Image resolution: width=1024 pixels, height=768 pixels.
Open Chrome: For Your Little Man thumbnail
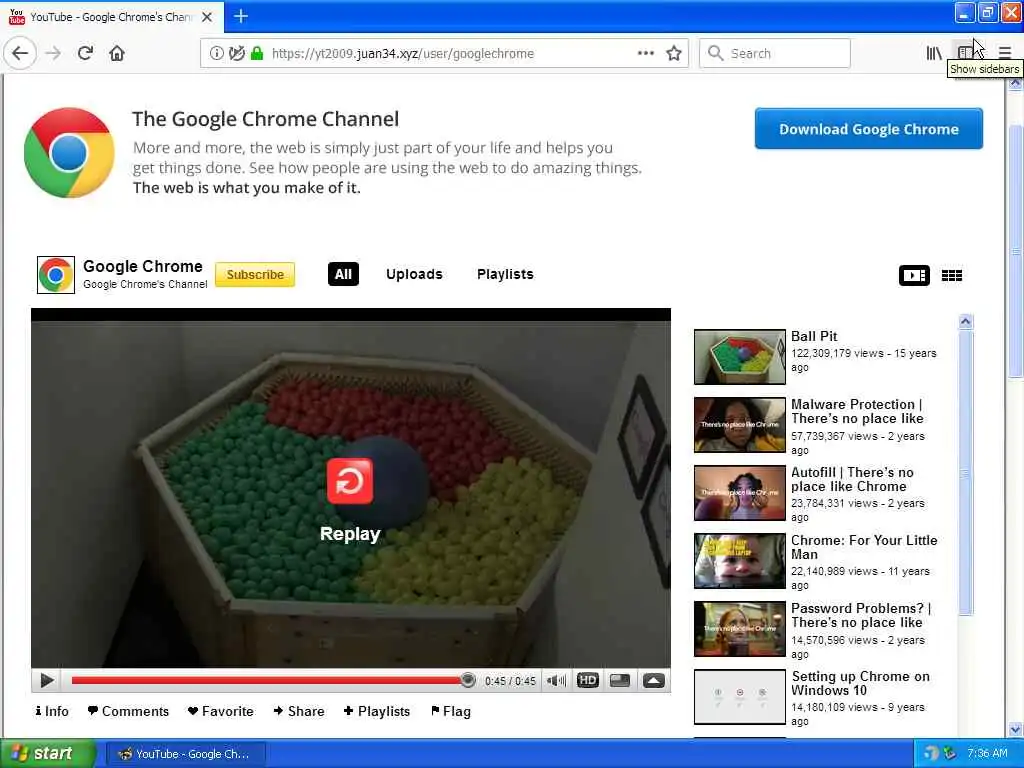point(739,560)
